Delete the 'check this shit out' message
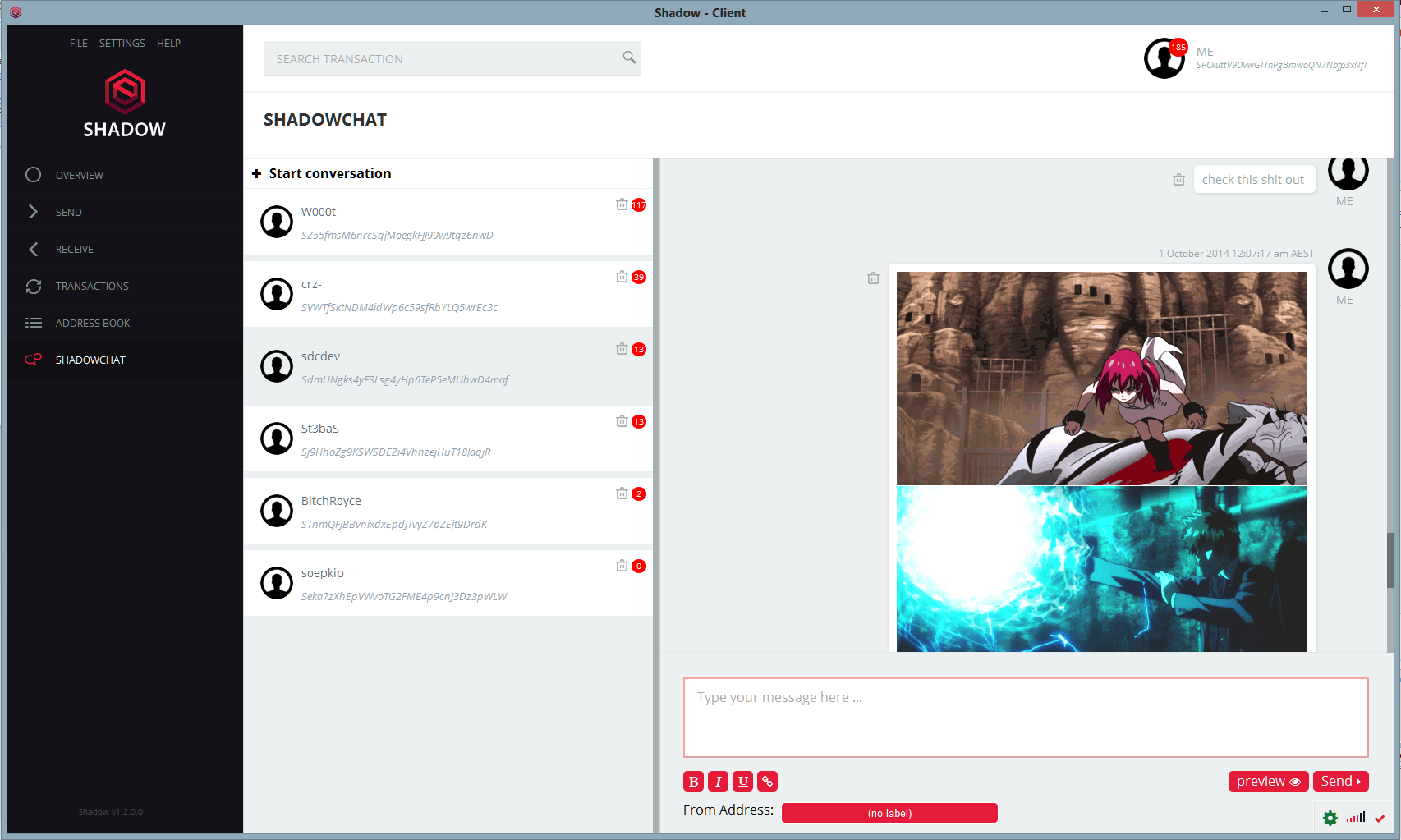 [x=1178, y=180]
